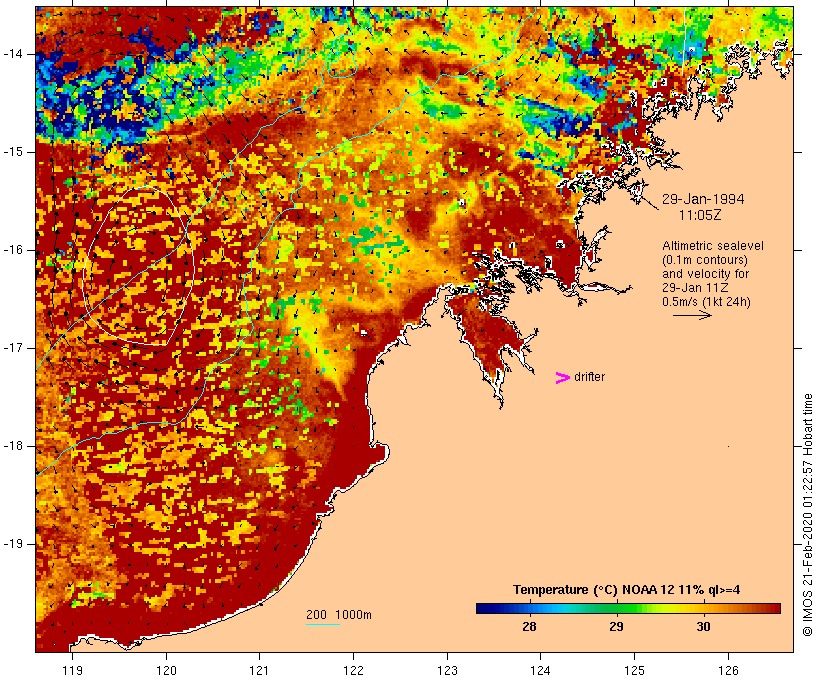Click latitude axis label -15
The height and width of the screenshot is (680, 820).
pyautogui.click(x=13, y=152)
